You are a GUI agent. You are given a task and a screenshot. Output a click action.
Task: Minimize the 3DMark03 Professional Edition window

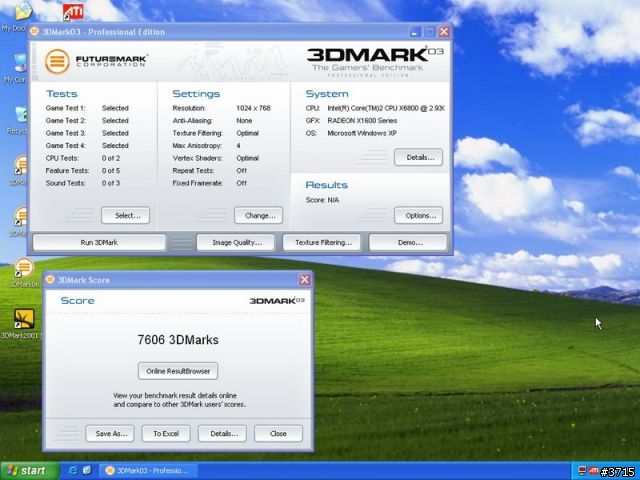pos(415,31)
